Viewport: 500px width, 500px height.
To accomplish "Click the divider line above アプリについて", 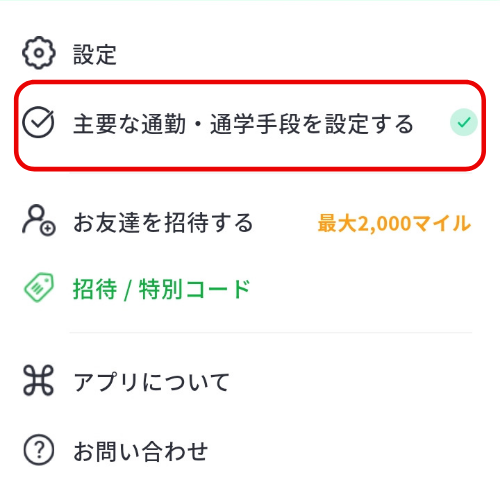I will [x=271, y=332].
